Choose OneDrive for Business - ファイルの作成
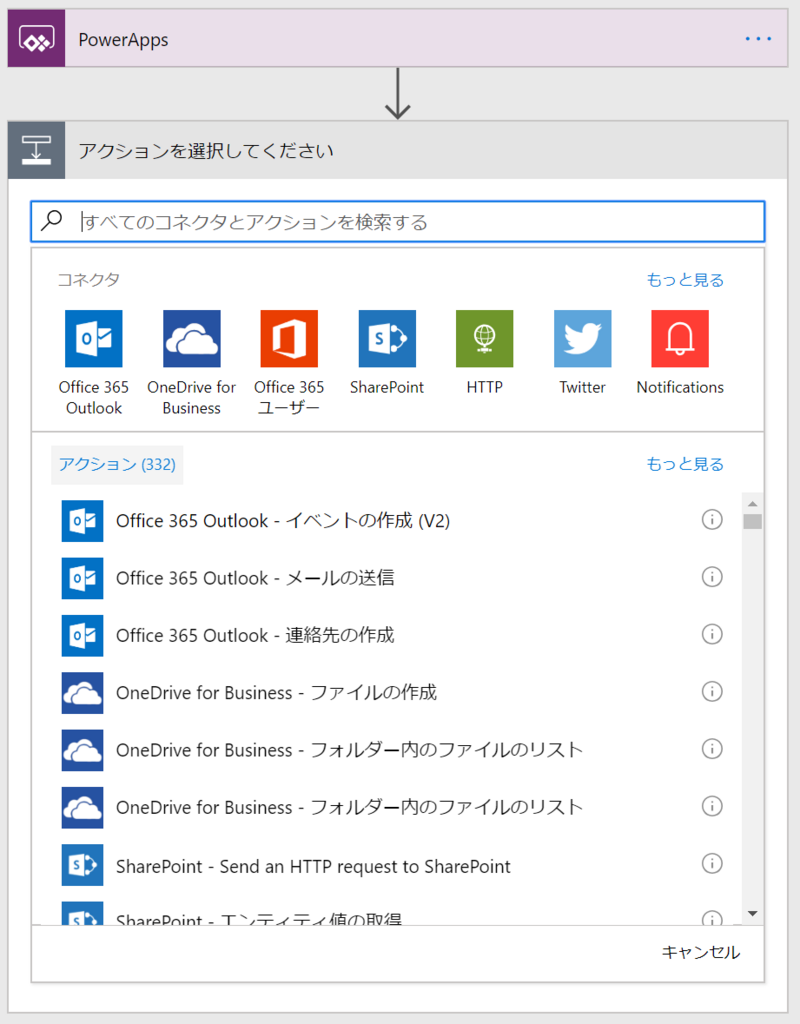The height and width of the screenshot is (1024, 800). 276,692
